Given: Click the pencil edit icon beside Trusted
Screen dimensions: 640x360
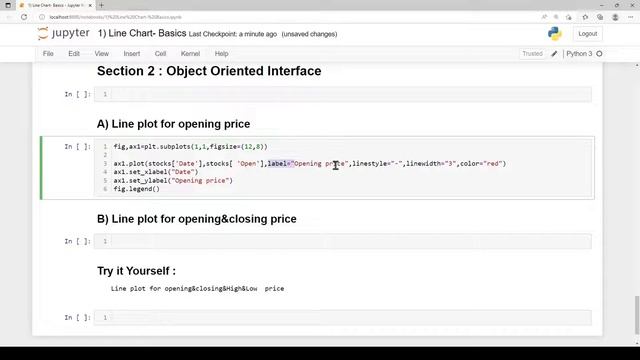Looking at the screenshot, I should [554, 54].
